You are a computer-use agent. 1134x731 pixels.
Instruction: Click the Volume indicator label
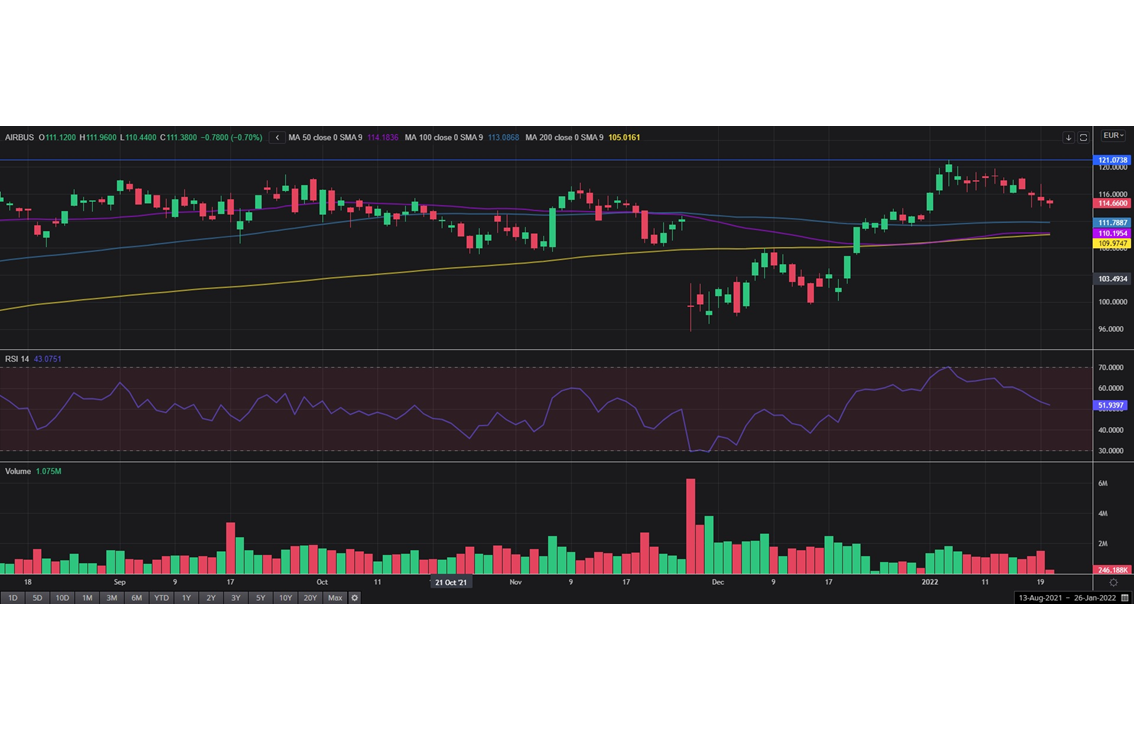click(18, 471)
